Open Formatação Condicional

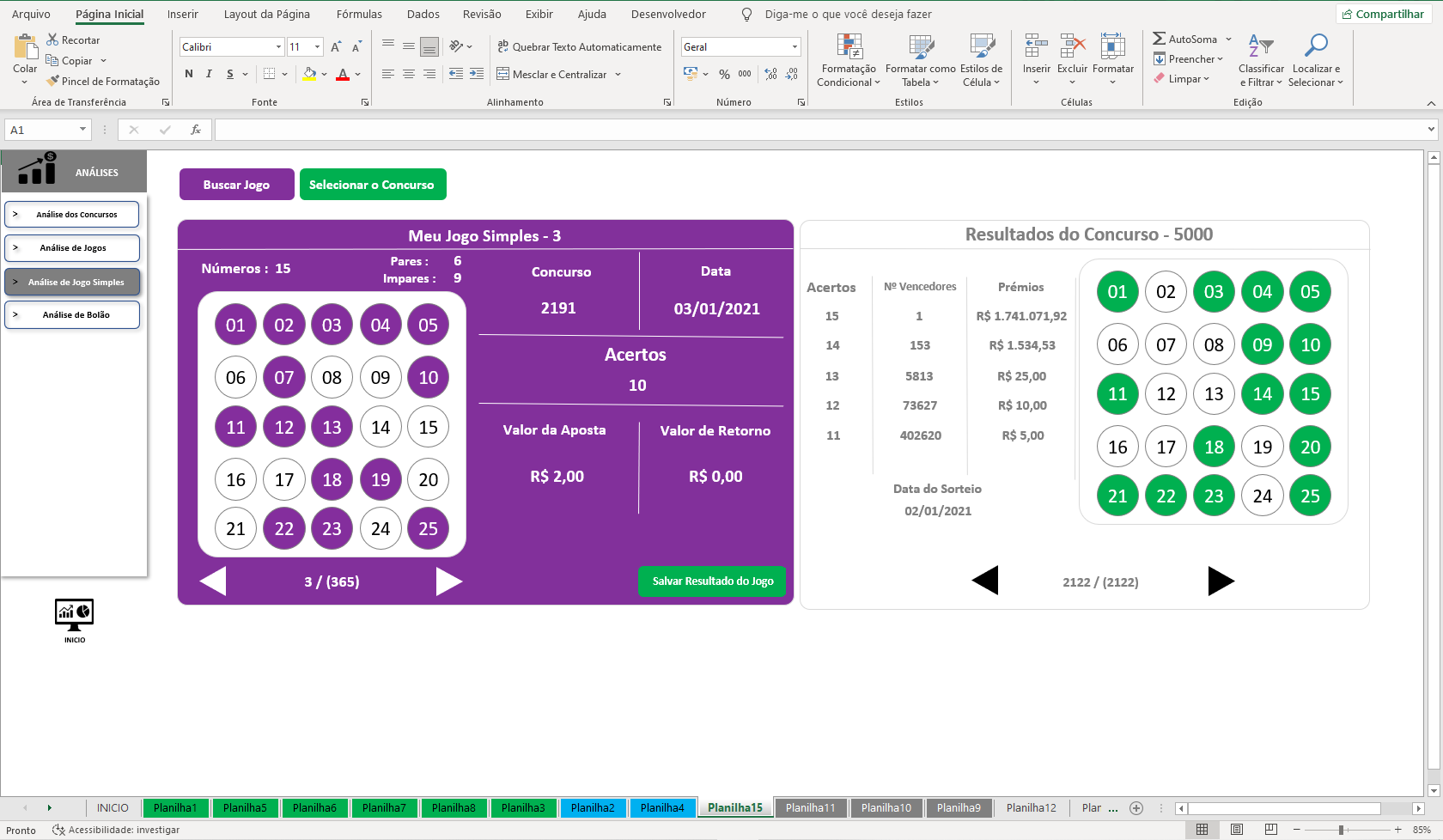[849, 60]
